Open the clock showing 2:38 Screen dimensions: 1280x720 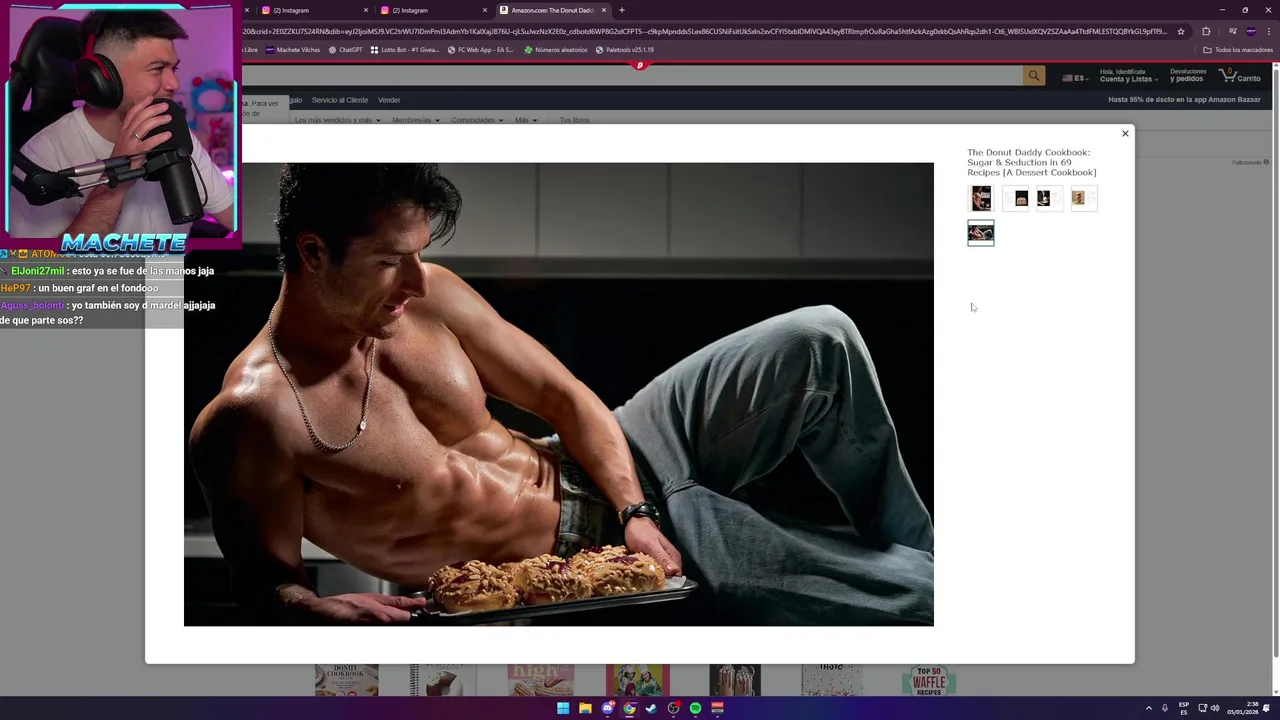tap(1244, 708)
